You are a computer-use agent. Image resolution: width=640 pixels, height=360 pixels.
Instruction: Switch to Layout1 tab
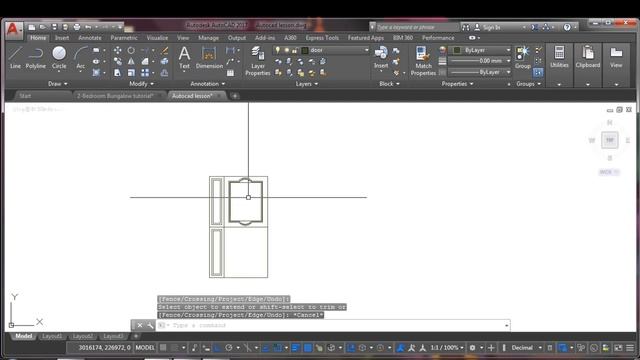click(x=52, y=336)
